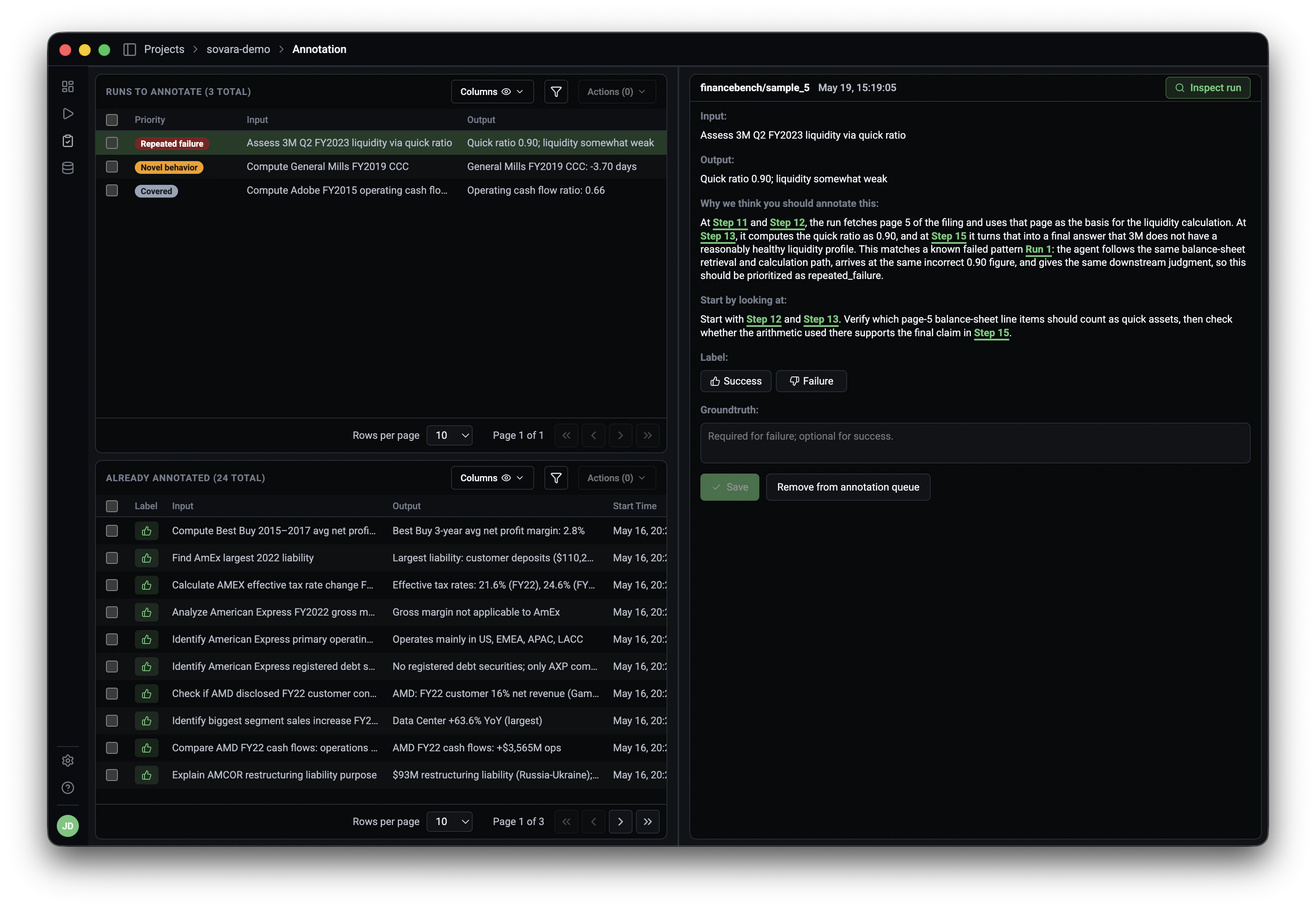Label the run as Success
The width and height of the screenshot is (1316, 909).
pyautogui.click(x=735, y=381)
